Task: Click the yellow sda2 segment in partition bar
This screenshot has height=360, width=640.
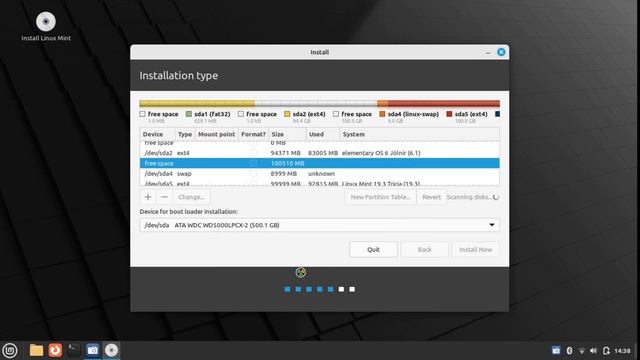Action: [x=197, y=104]
